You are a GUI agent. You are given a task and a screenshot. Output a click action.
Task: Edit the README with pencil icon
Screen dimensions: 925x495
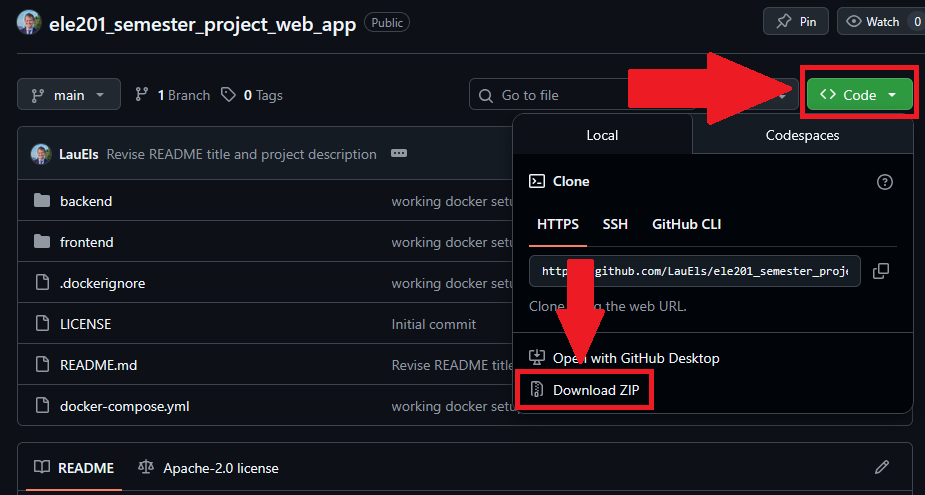coord(882,468)
